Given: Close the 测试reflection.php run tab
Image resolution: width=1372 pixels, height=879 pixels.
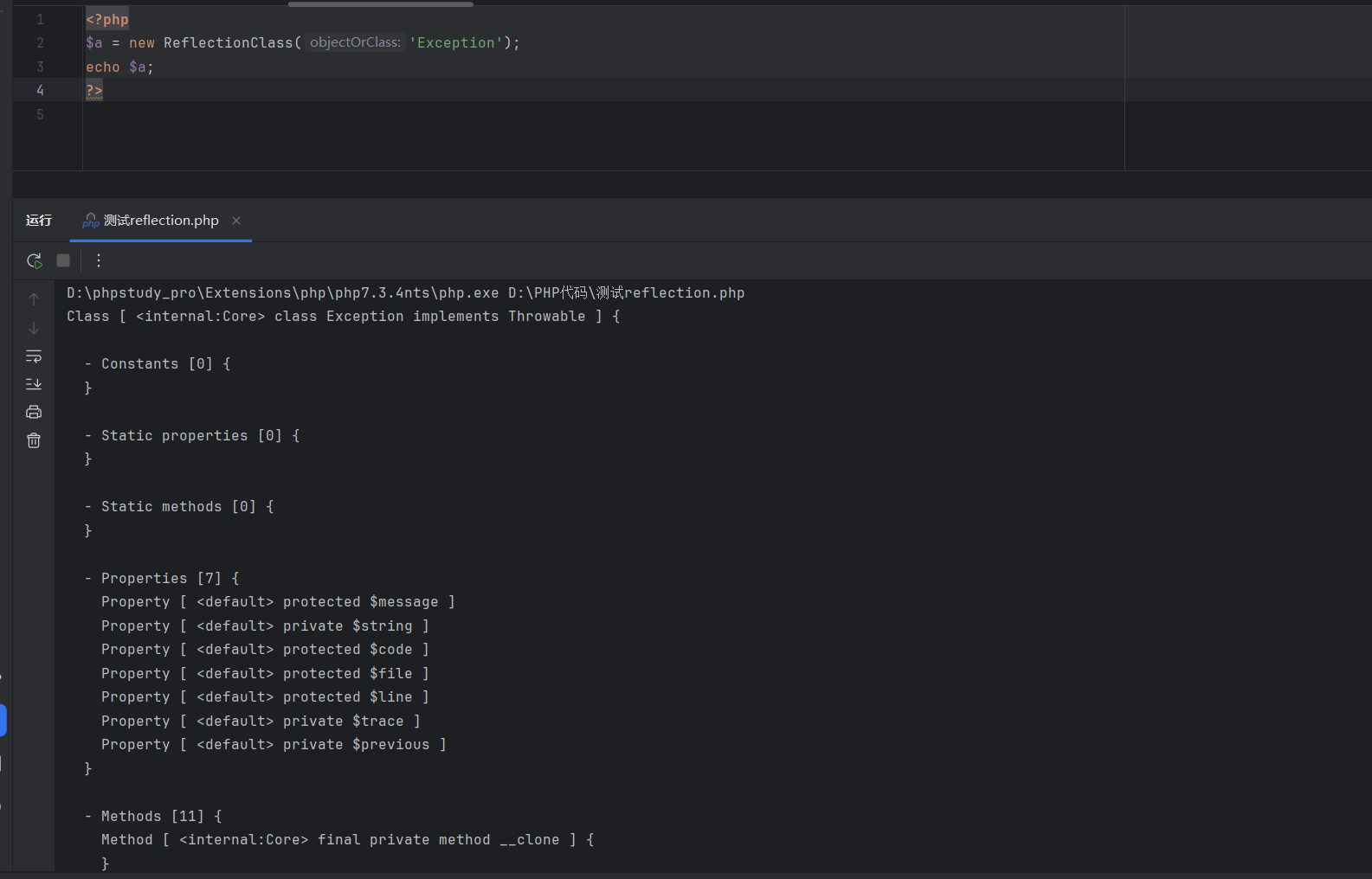Looking at the screenshot, I should click(x=236, y=221).
